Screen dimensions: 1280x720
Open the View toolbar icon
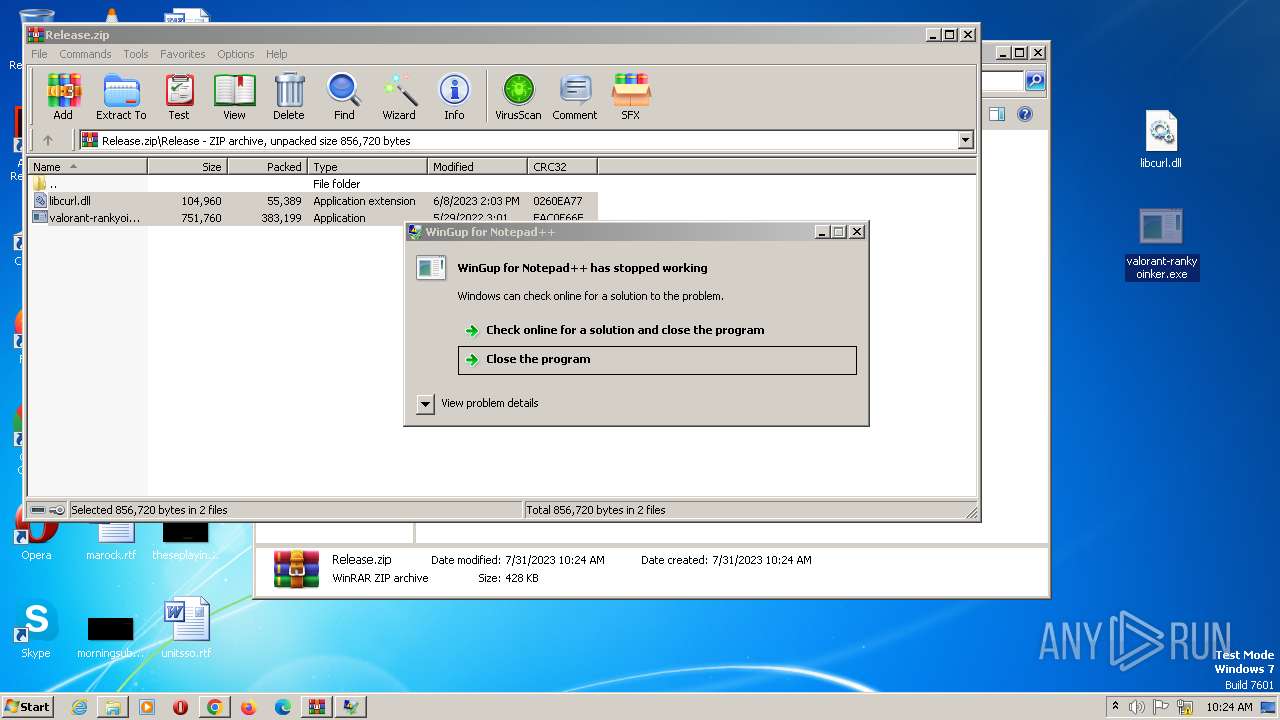[x=234, y=97]
